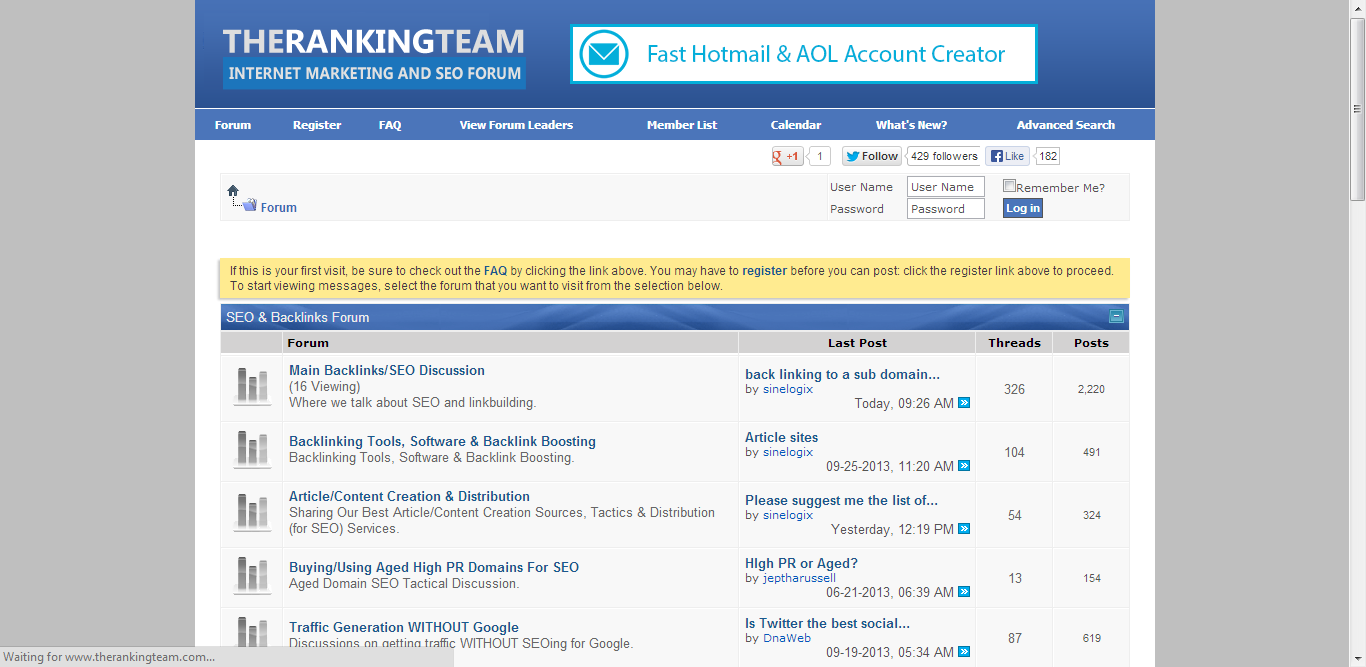Collapse the SEO & Backlinks Forum section
1366x667 pixels.
[x=1116, y=317]
